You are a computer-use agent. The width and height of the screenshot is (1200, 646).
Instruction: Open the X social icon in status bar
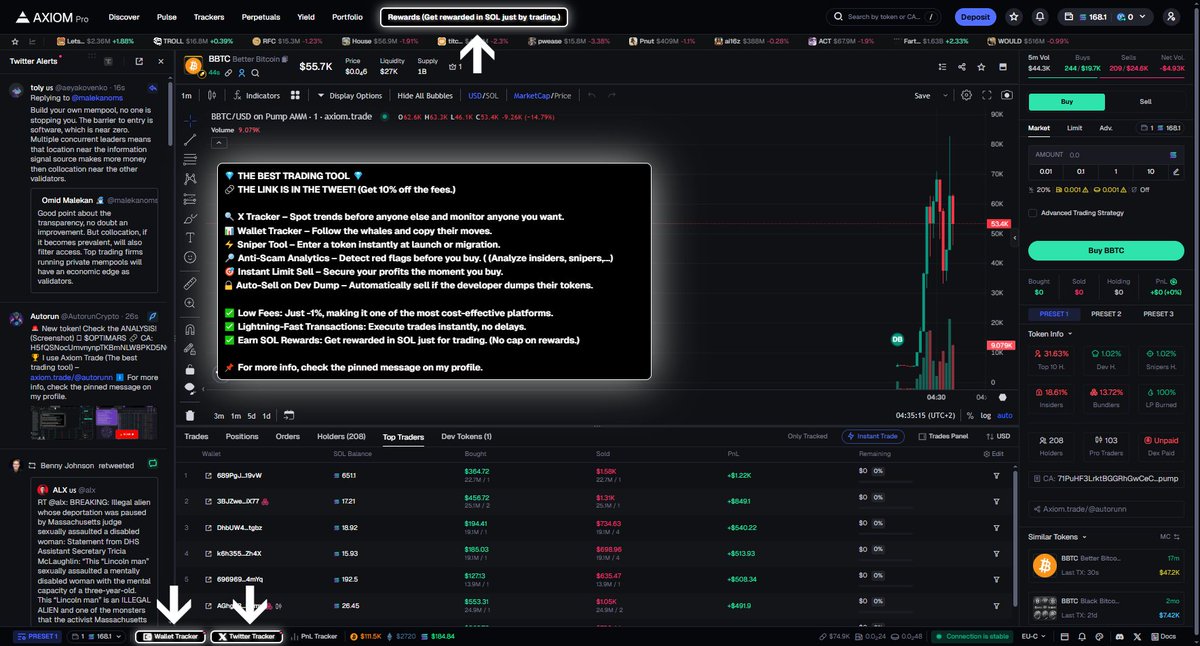click(1135, 636)
